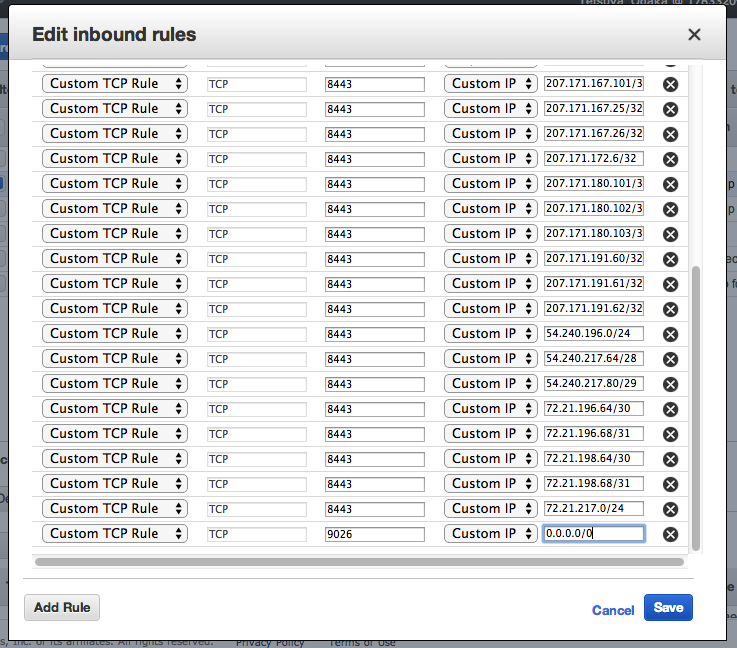Delete the 72.21.217.0/24 rule
Image resolution: width=737 pixels, height=648 pixels.
click(x=670, y=509)
